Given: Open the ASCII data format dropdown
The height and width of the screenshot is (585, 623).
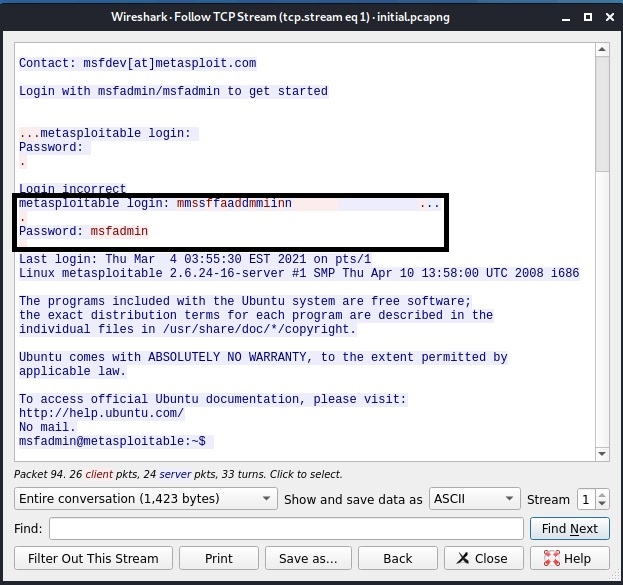Looking at the screenshot, I should coord(474,498).
